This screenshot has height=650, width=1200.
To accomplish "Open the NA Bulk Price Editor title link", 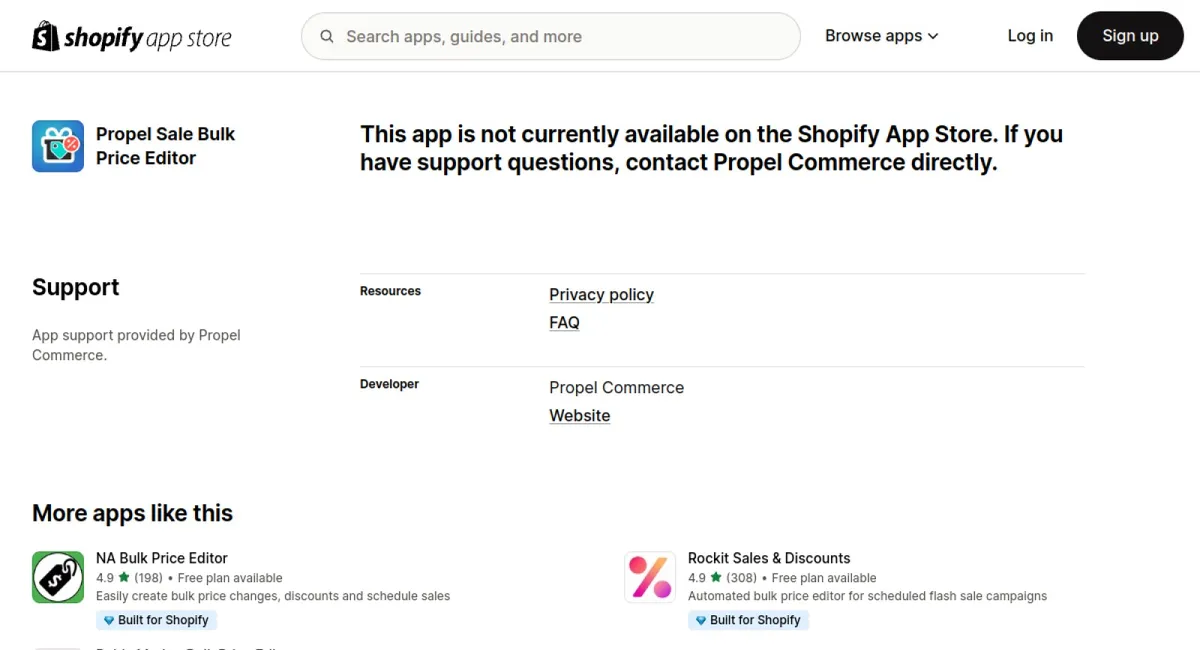I will click(162, 558).
